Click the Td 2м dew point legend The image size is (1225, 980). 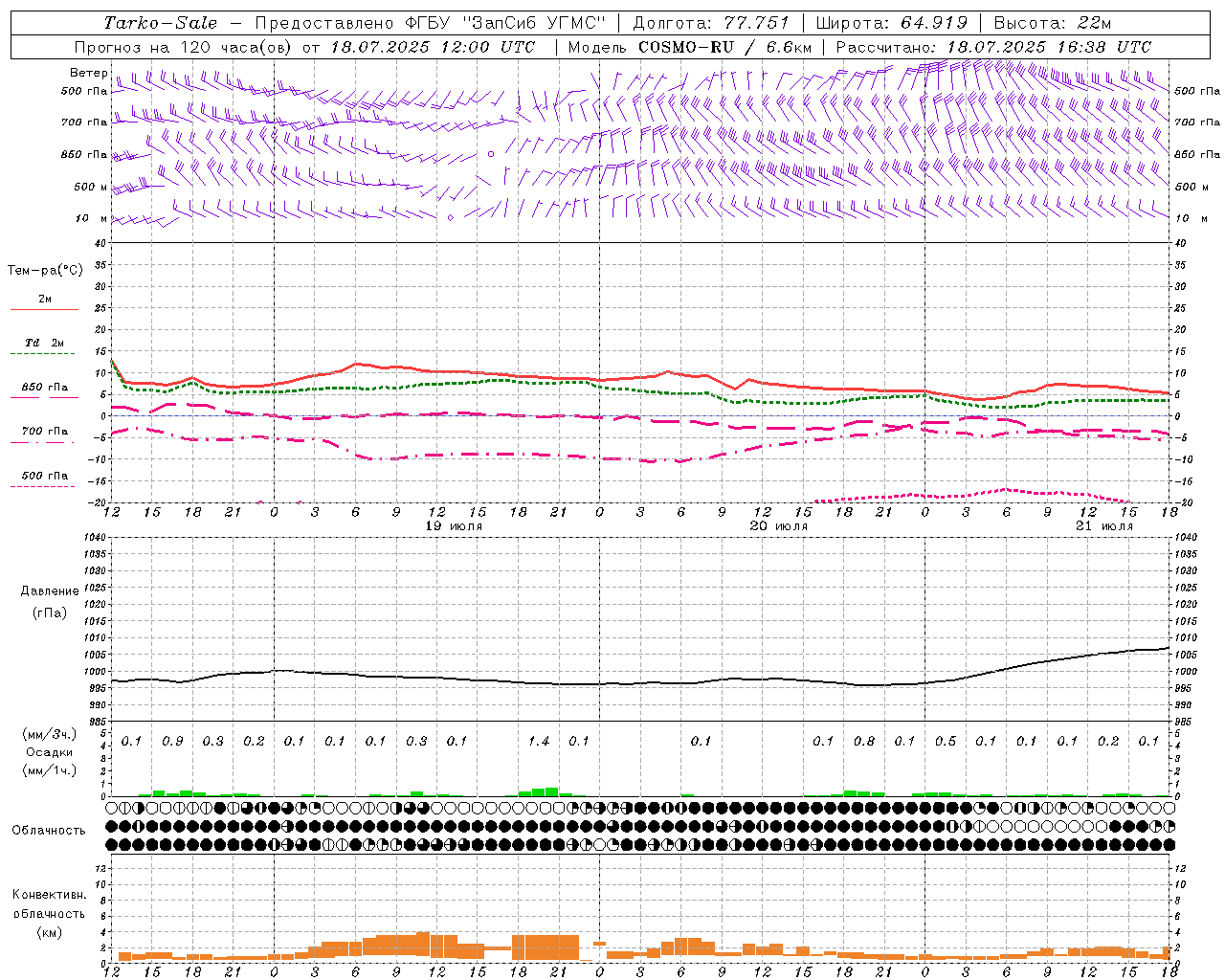(45, 343)
